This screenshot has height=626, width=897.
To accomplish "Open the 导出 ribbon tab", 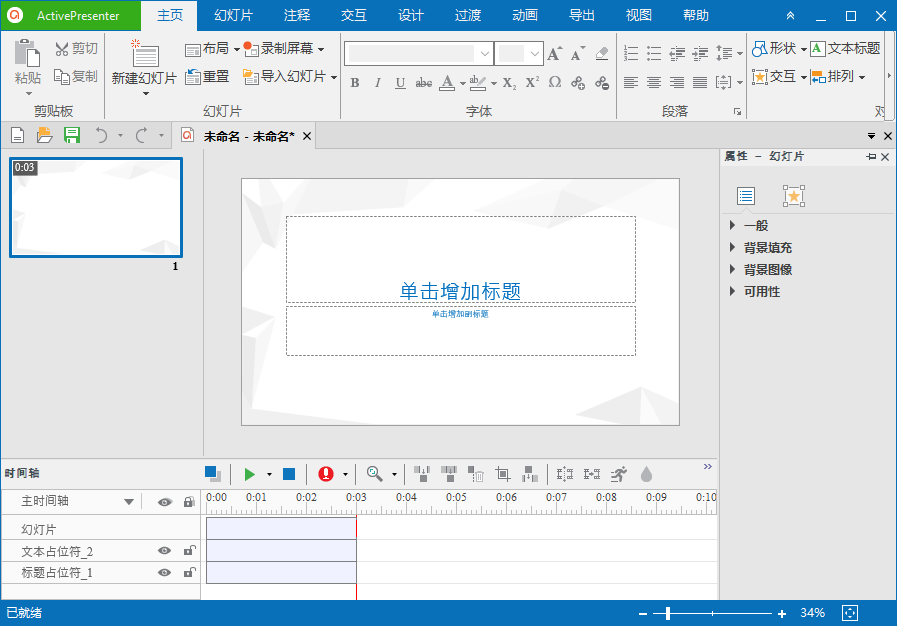I will click(582, 15).
